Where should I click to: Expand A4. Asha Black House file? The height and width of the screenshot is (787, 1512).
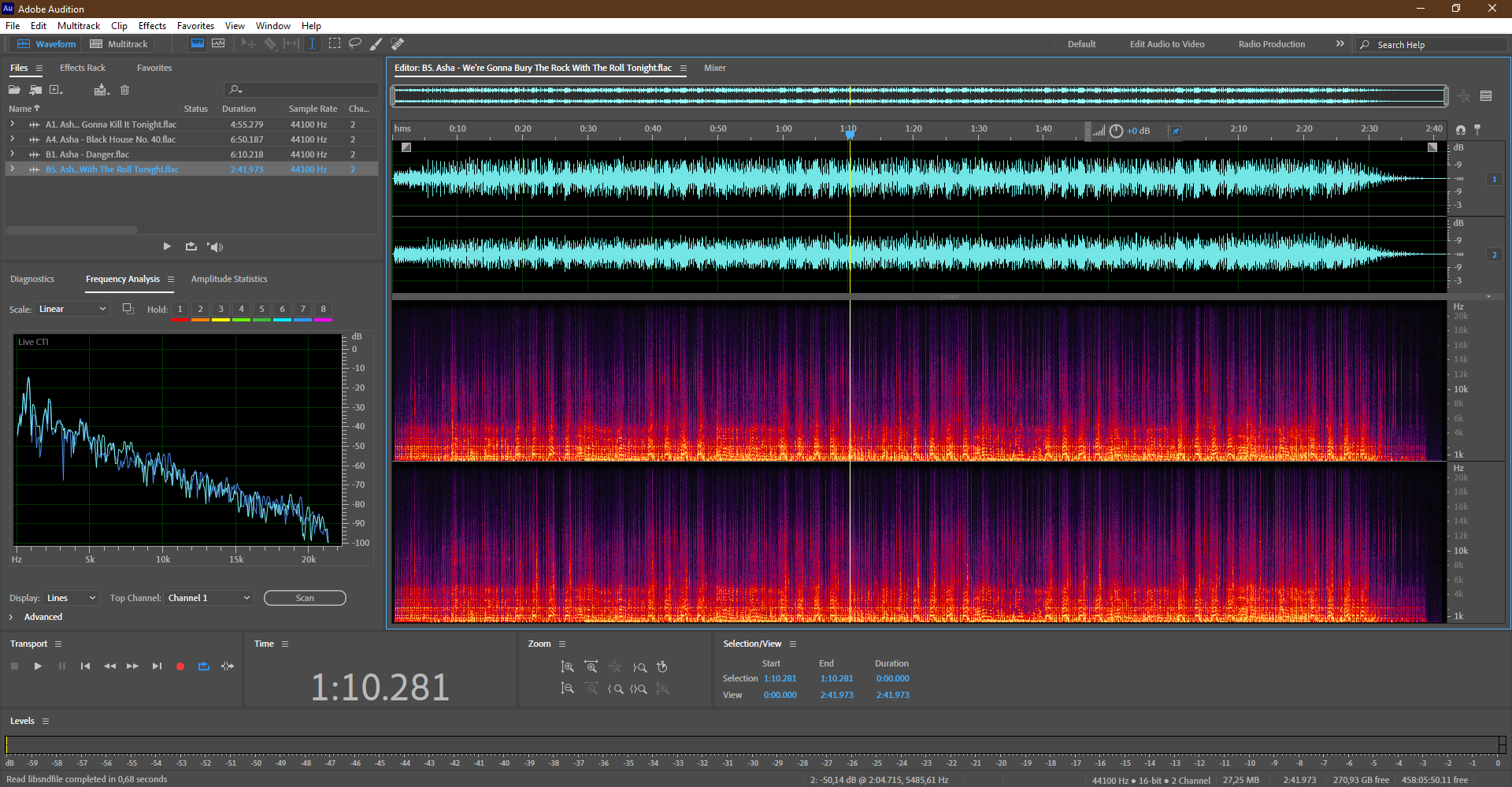coord(12,139)
